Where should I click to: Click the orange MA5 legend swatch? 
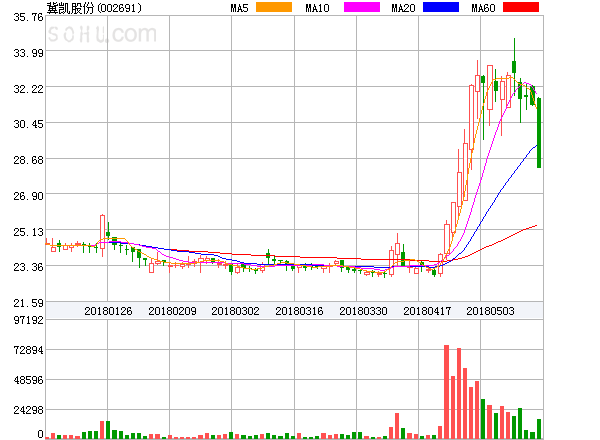[x=274, y=7]
